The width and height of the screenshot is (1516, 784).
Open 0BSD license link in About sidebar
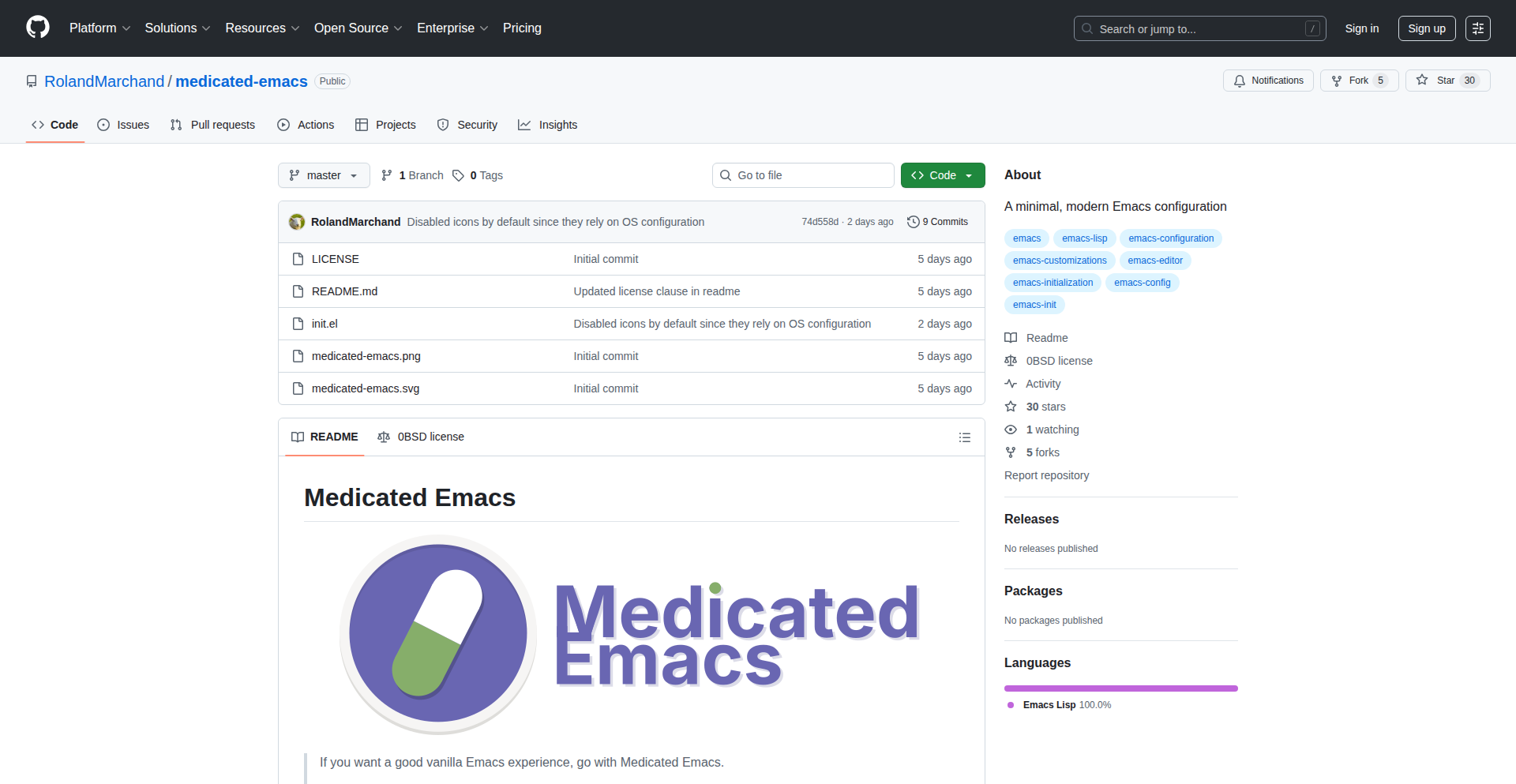point(1049,361)
